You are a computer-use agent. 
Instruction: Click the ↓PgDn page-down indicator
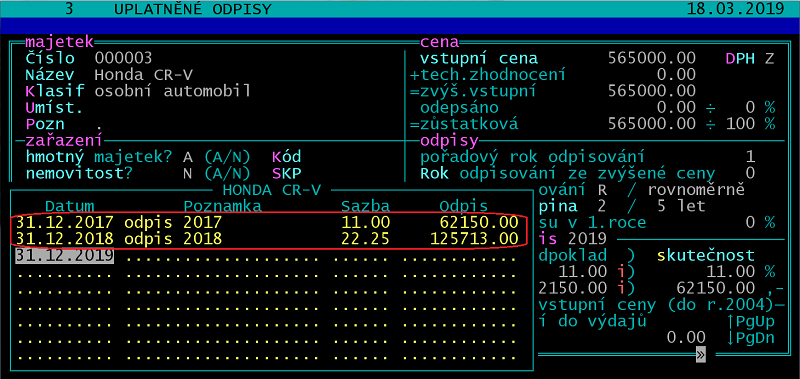[751, 338]
